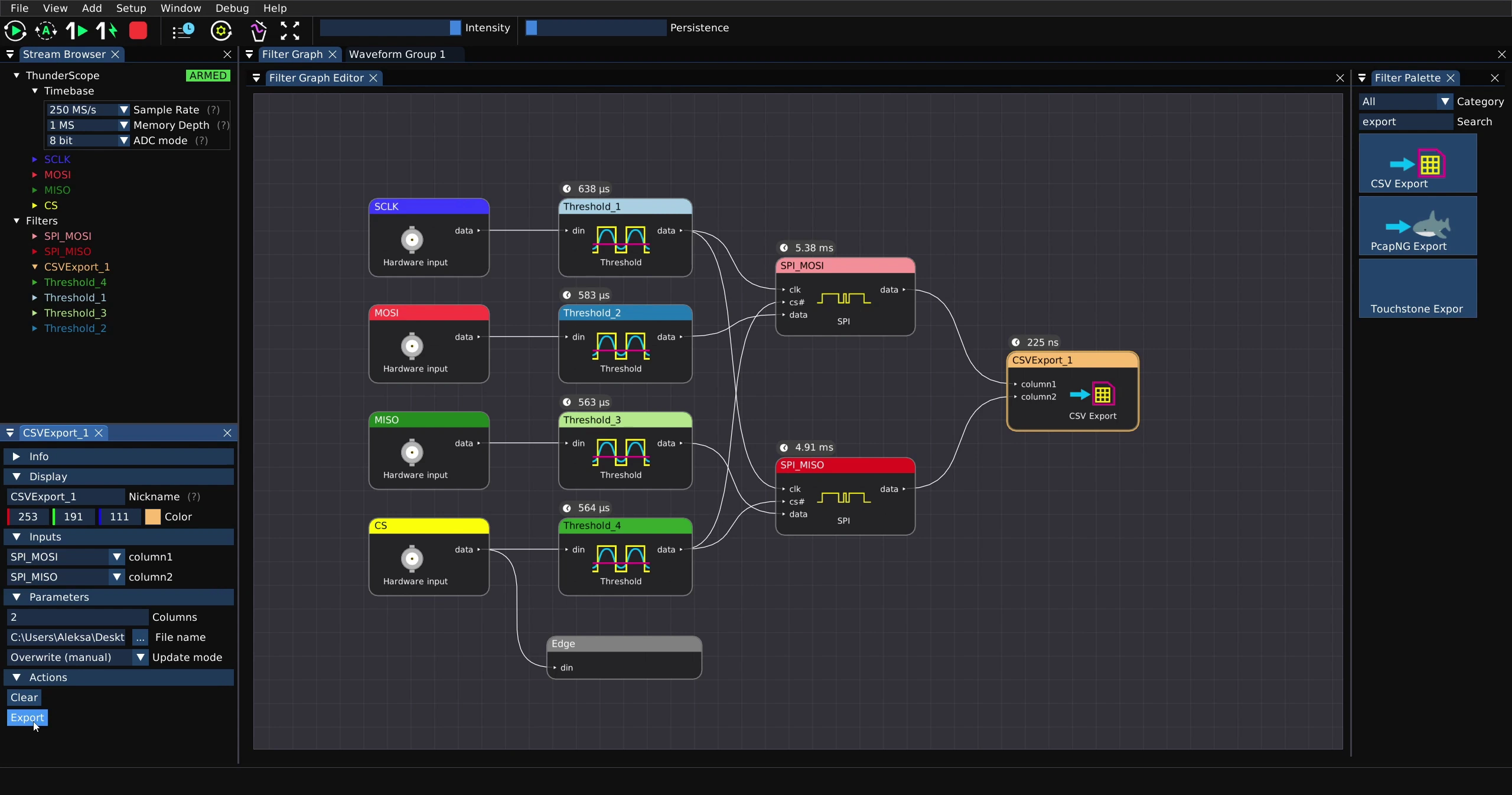1512x795 pixels.
Task: Click the CSV Export node icon in graph
Action: pos(1092,394)
